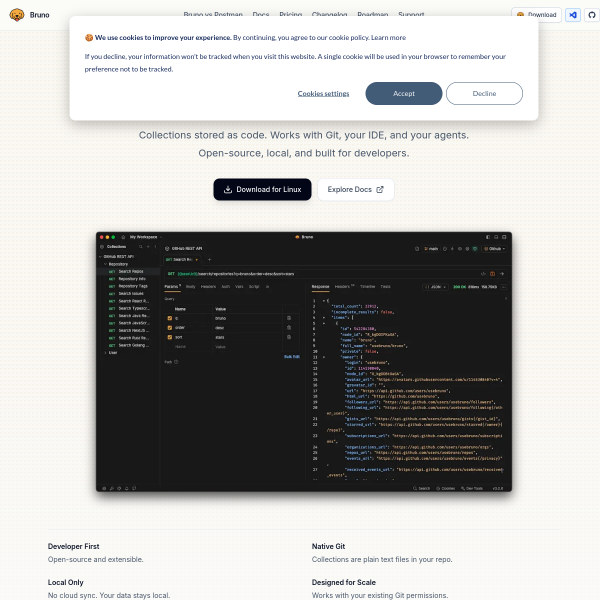Switch to the Response tab
This screenshot has width=600, height=600.
[320, 287]
